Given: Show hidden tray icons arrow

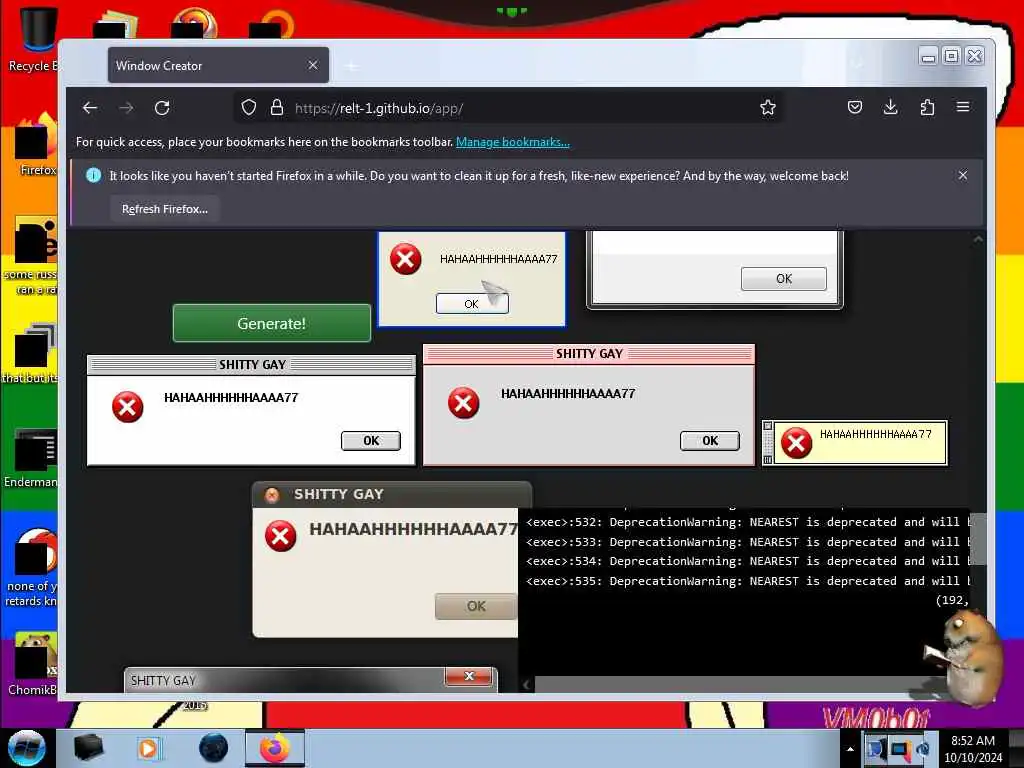Looking at the screenshot, I should [850, 749].
